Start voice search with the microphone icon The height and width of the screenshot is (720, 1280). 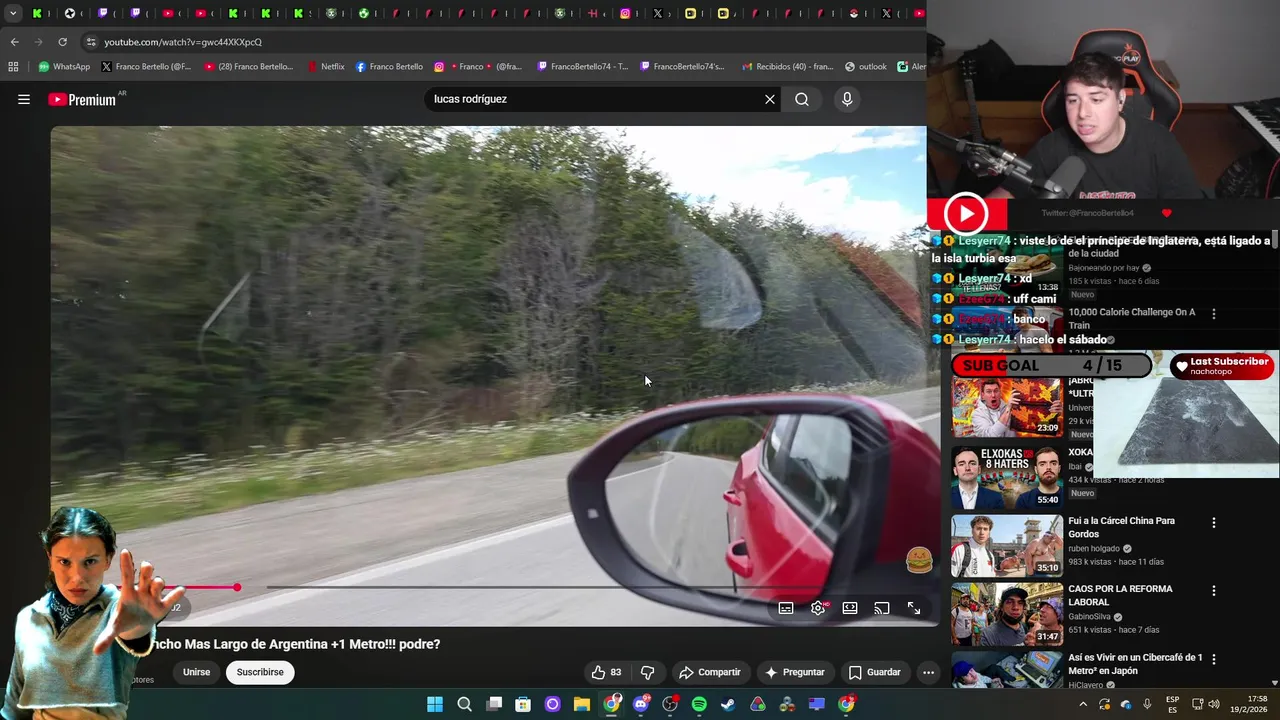[x=847, y=99]
